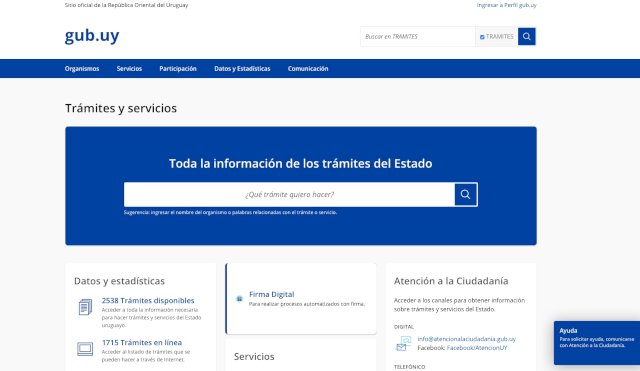Open the Participación menu
This screenshot has width=640, height=371.
point(178,69)
